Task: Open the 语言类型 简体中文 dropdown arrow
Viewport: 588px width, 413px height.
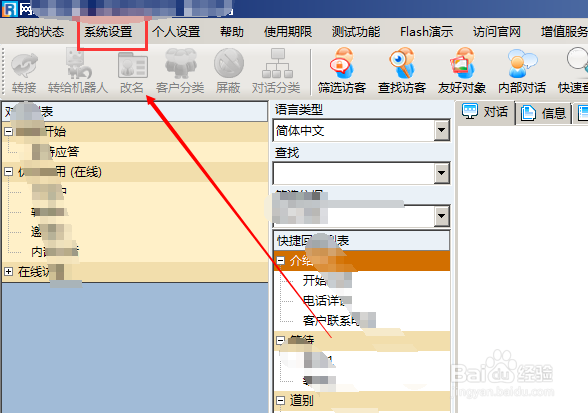Action: (x=442, y=130)
